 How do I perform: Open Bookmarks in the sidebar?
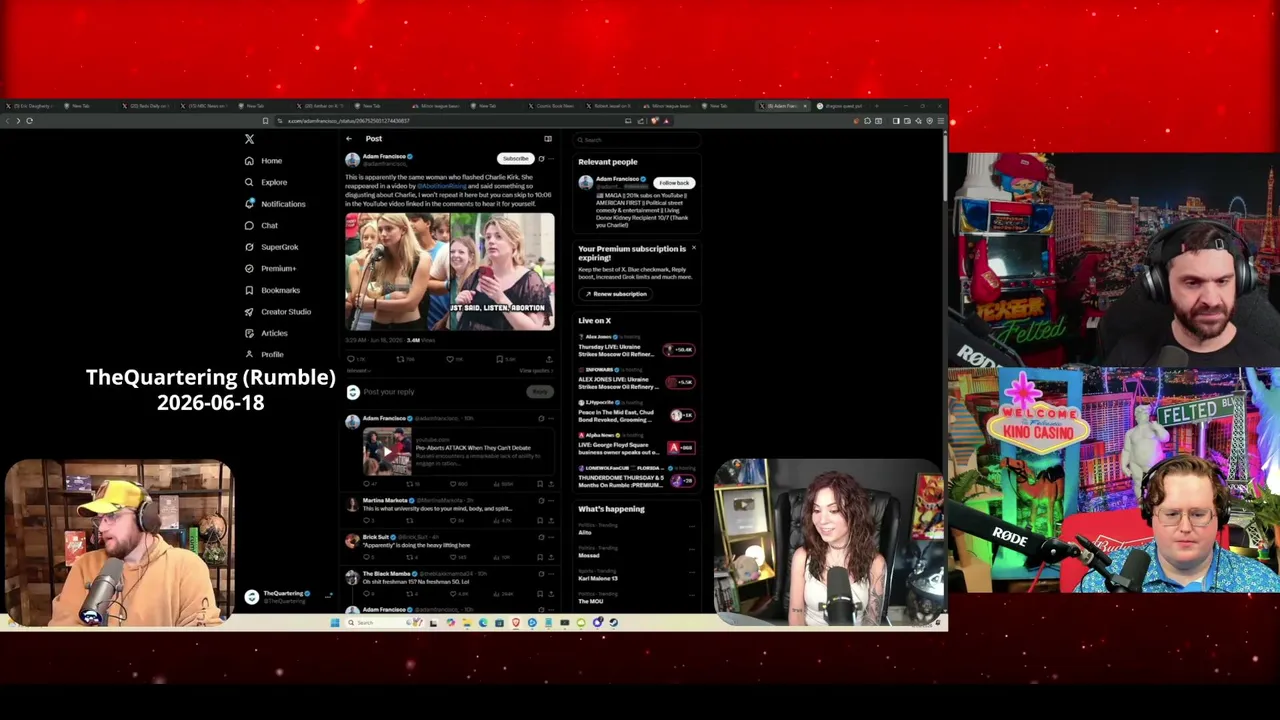[272, 290]
